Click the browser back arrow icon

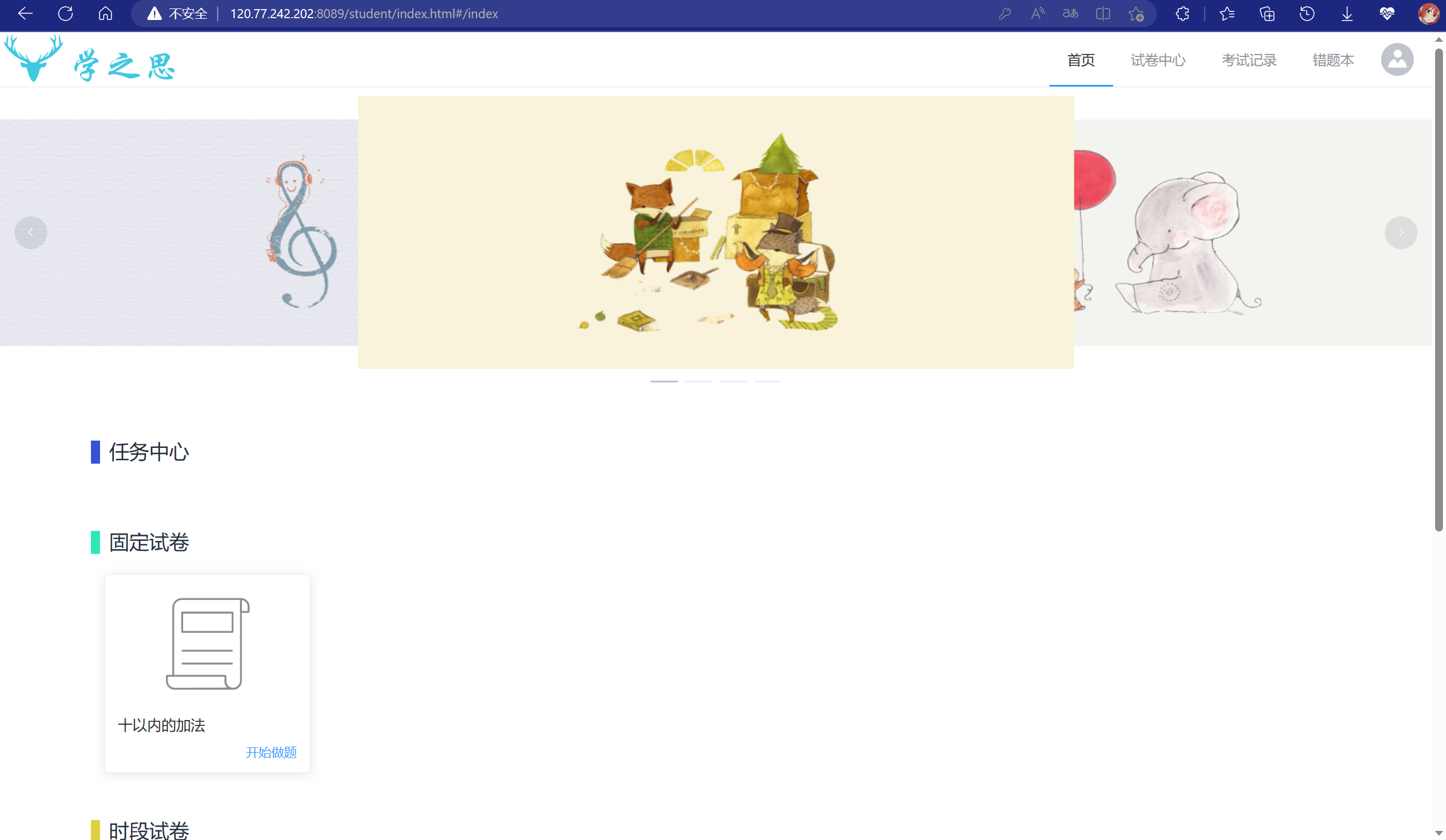[x=25, y=13]
